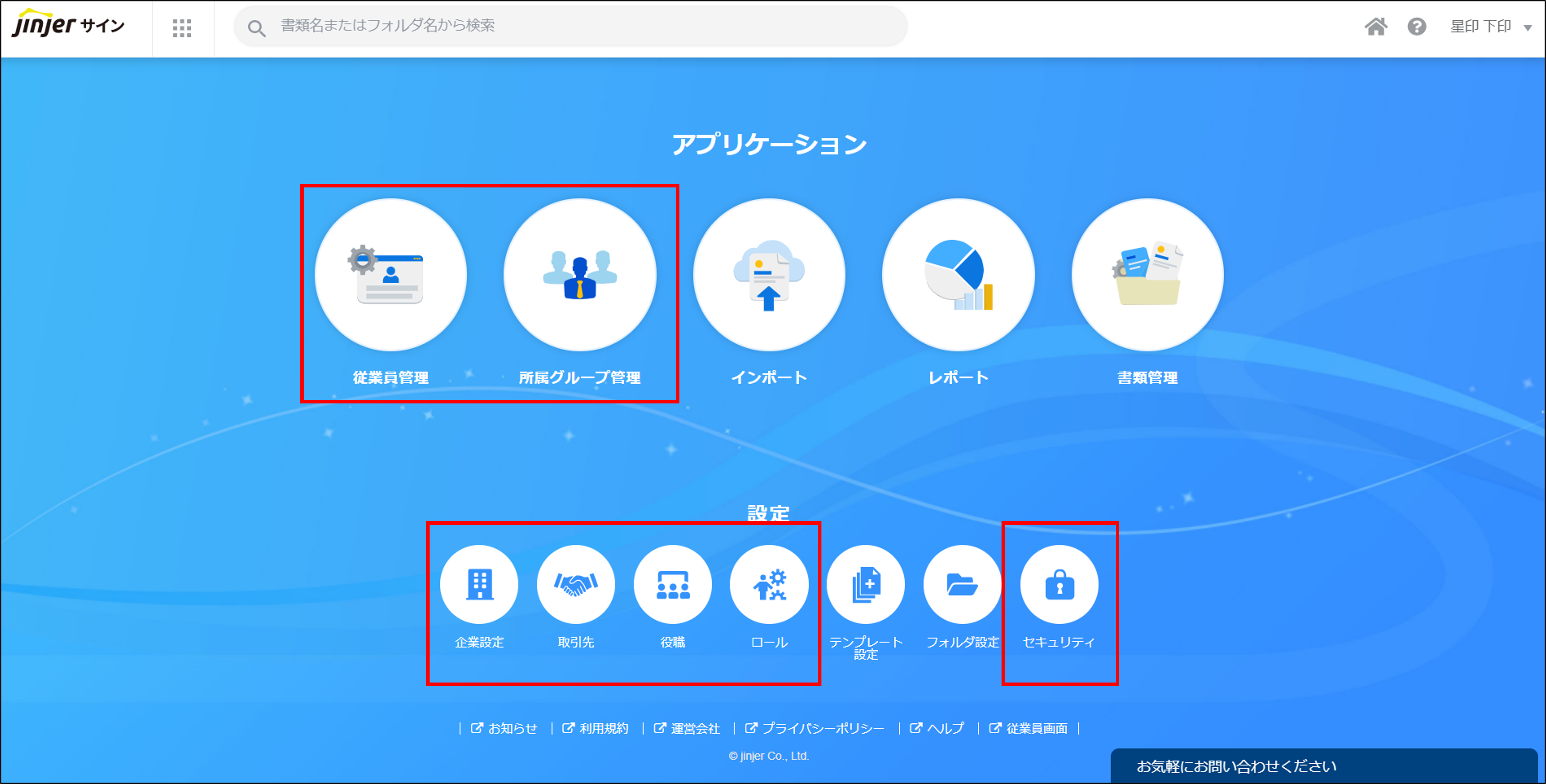This screenshot has width=1546, height=784.
Task: Open the 所属グループ管理 icon
Action: point(580,275)
